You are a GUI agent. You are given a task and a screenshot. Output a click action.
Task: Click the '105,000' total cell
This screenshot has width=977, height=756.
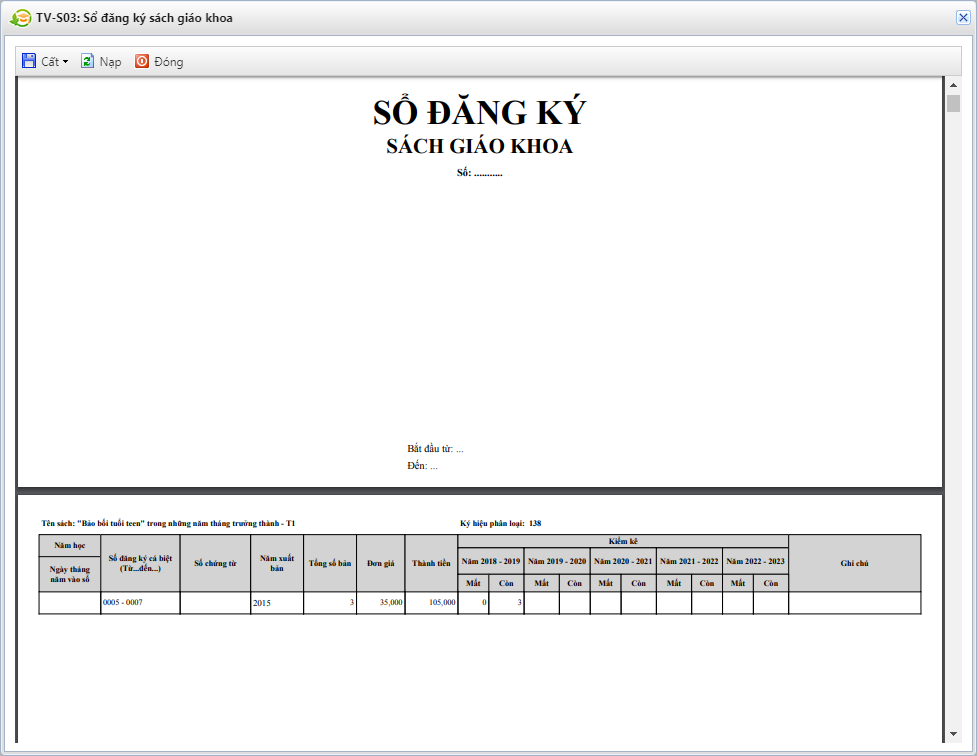431,603
